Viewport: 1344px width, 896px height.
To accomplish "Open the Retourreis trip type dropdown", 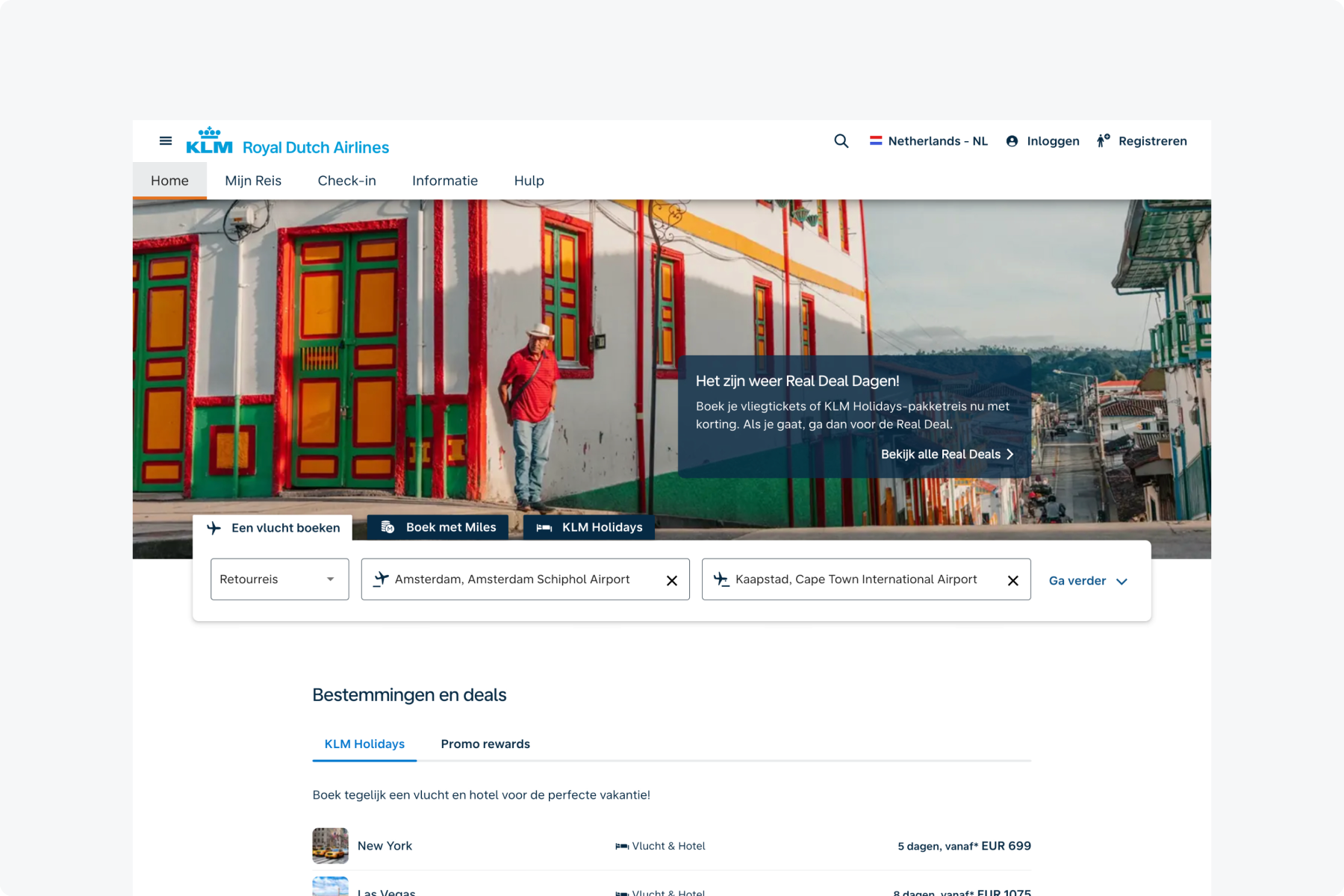I will pos(279,579).
